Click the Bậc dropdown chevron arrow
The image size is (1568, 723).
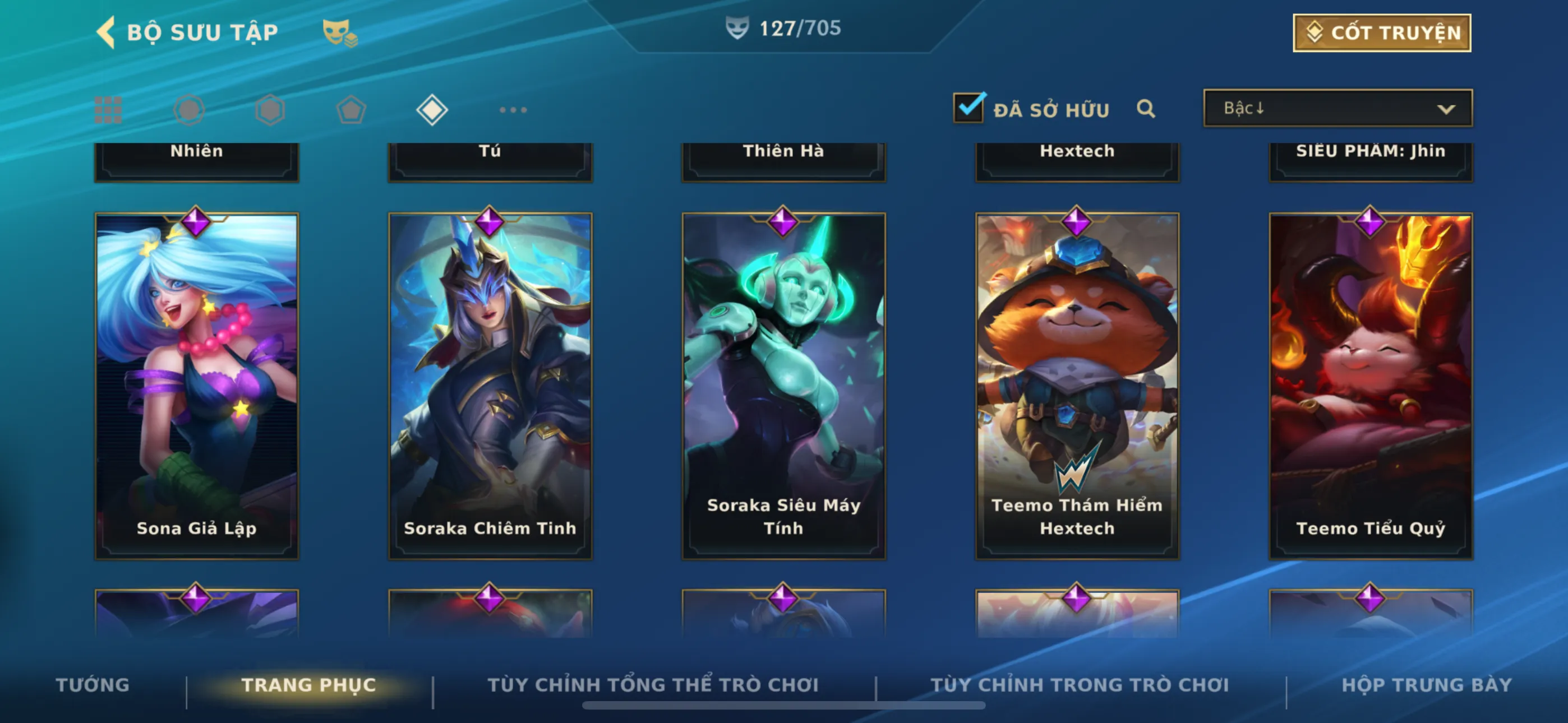pos(1446,109)
